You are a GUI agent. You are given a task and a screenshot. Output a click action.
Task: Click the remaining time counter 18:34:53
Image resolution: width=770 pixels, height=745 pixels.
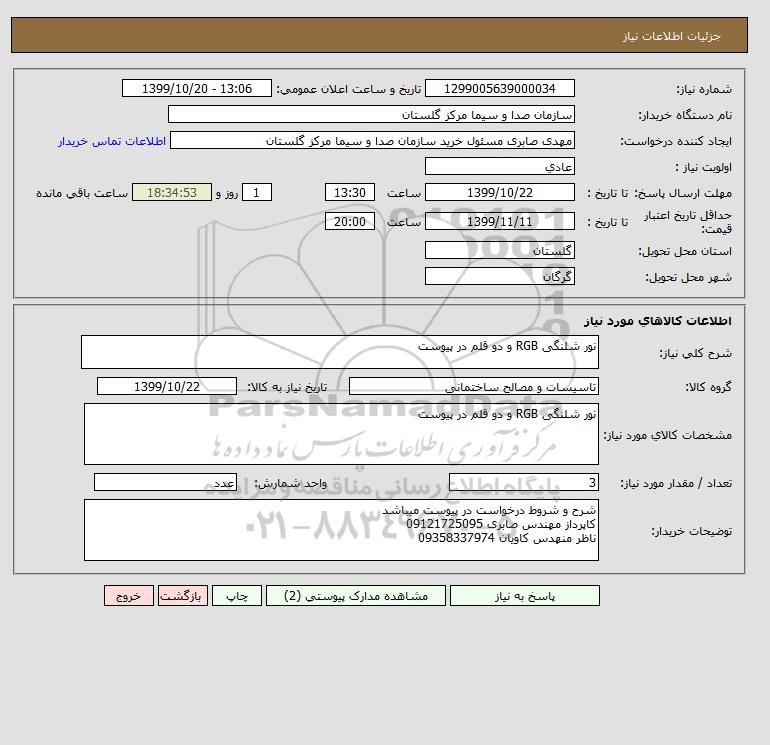pyautogui.click(x=172, y=193)
